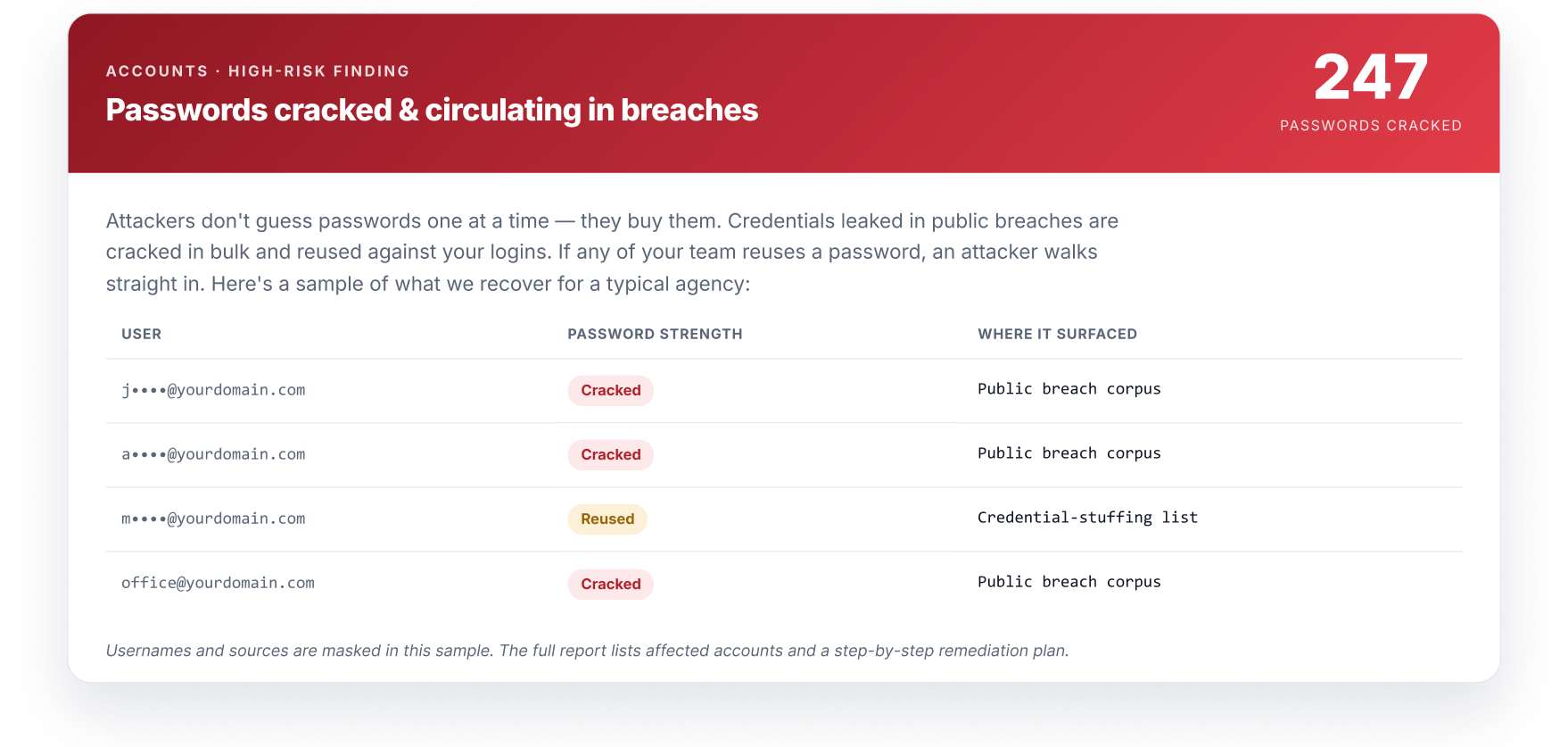
Task: Click 'Public breach corpus' in the first row
Action: coord(1069,389)
